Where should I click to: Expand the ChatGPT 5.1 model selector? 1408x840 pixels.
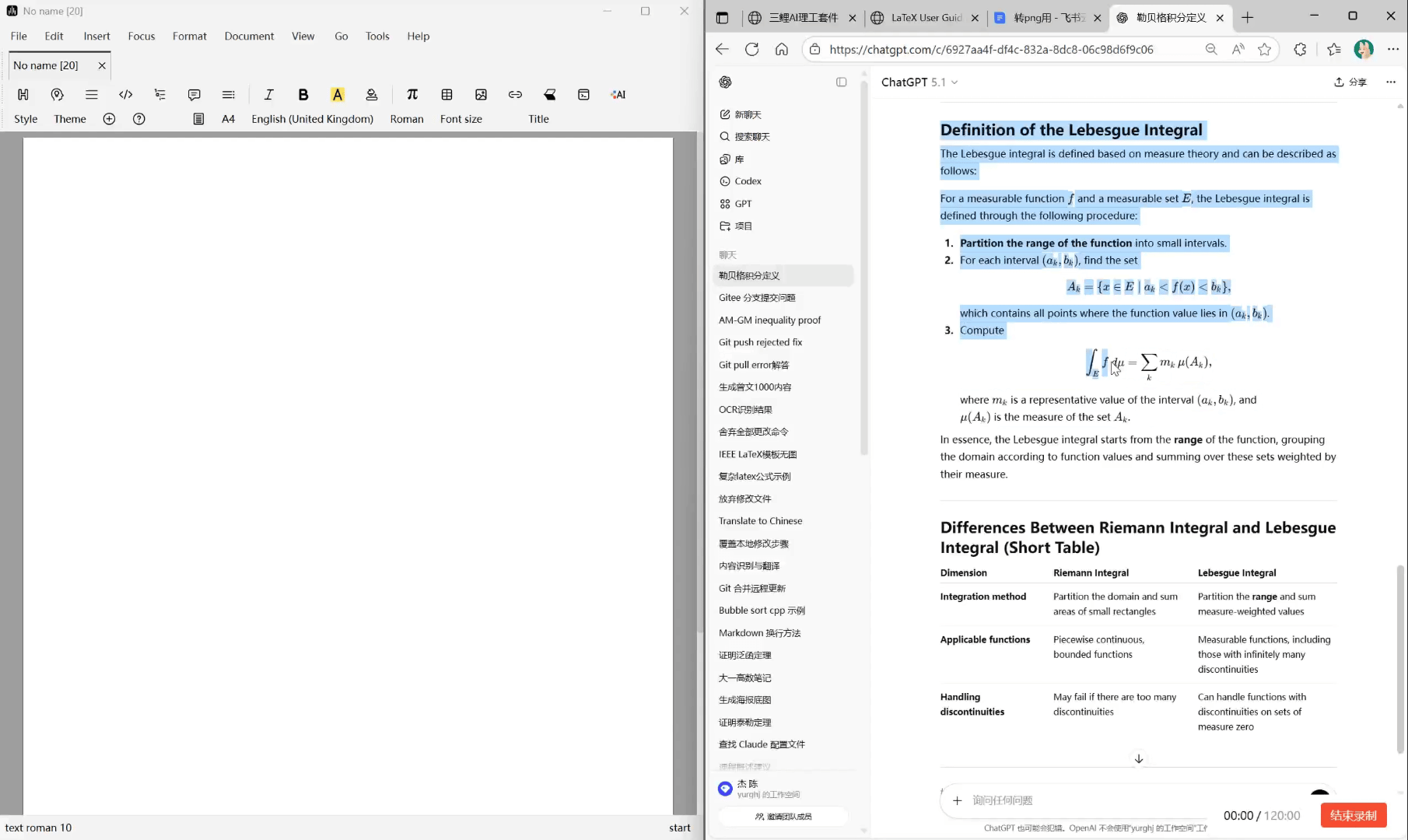point(919,82)
